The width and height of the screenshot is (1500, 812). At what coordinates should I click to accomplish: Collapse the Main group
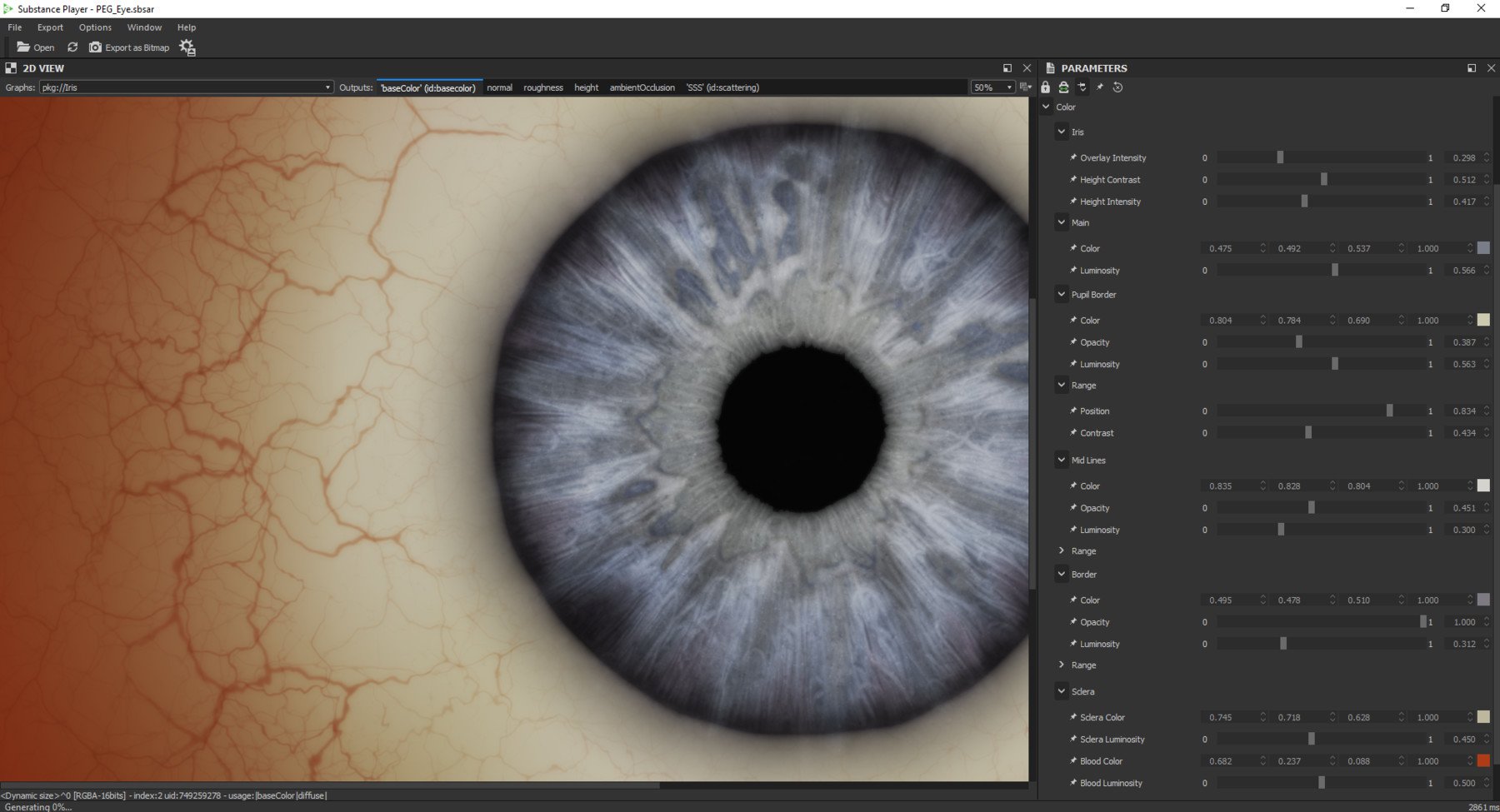(x=1062, y=222)
